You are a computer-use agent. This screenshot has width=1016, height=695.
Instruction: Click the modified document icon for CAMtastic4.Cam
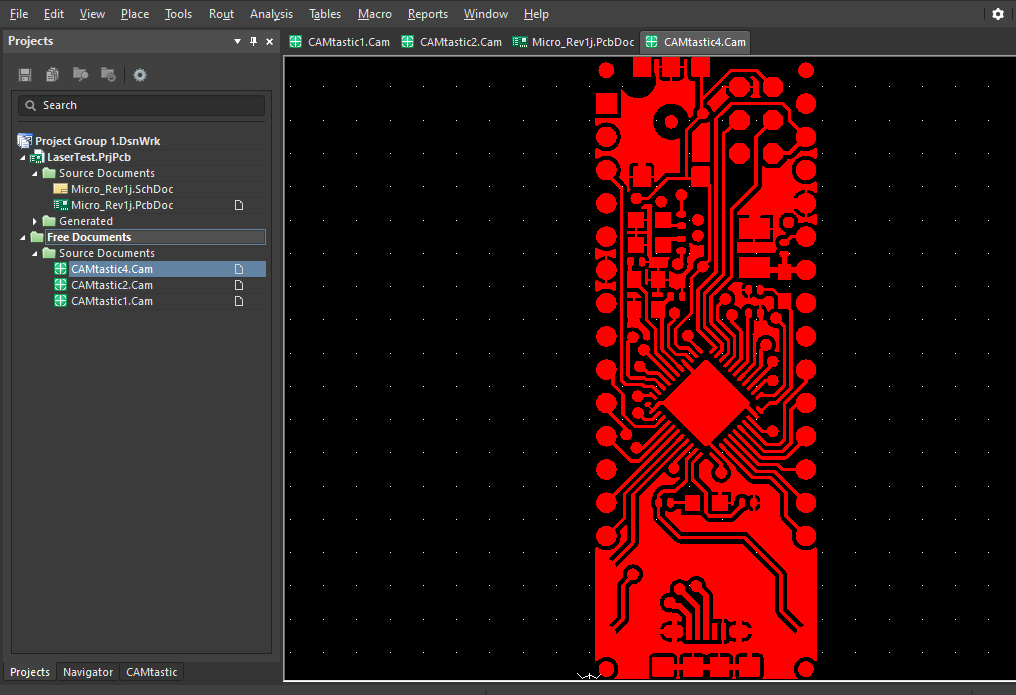pos(239,269)
